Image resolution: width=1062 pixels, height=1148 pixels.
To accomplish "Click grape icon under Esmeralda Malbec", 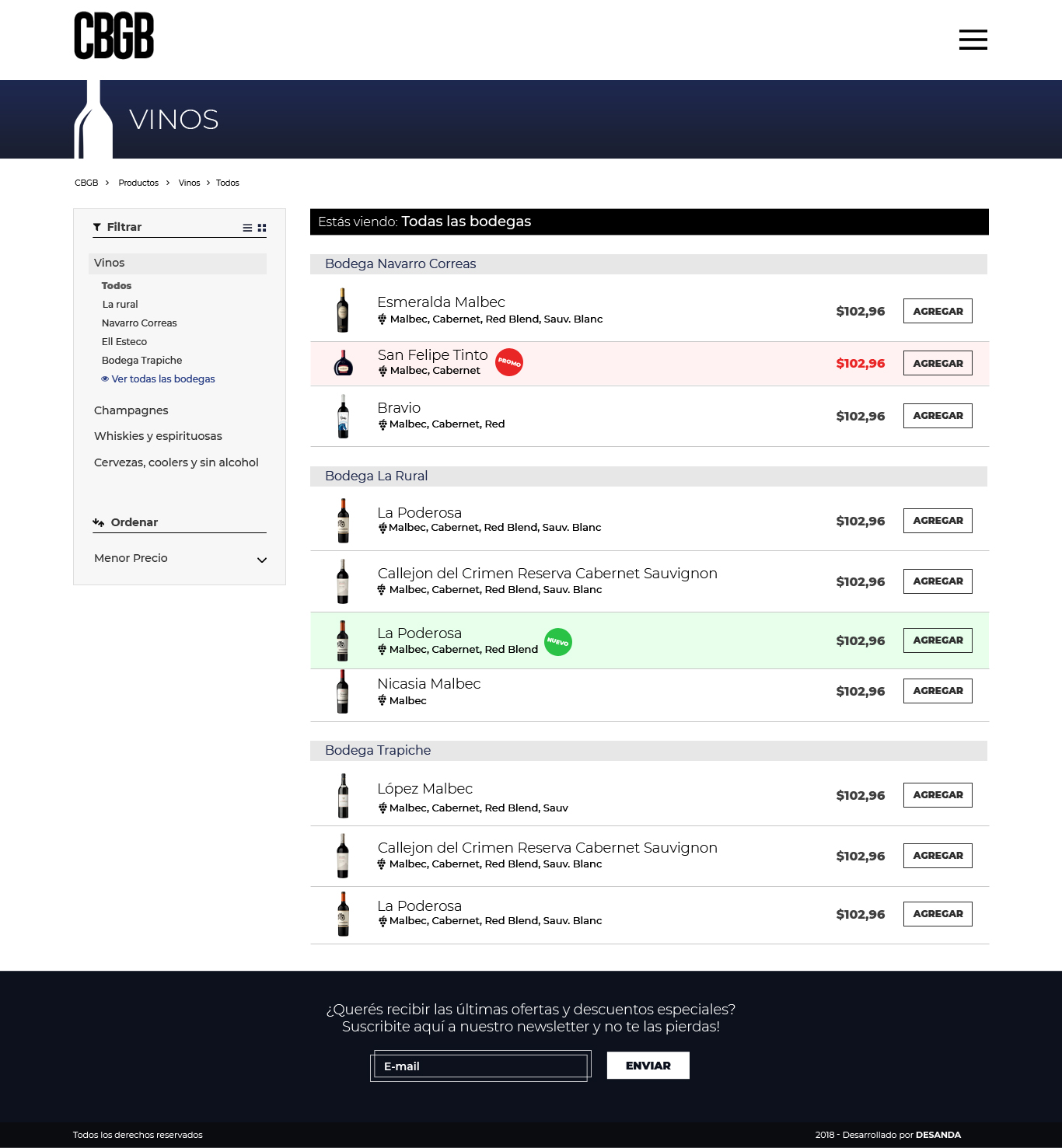I will (383, 319).
